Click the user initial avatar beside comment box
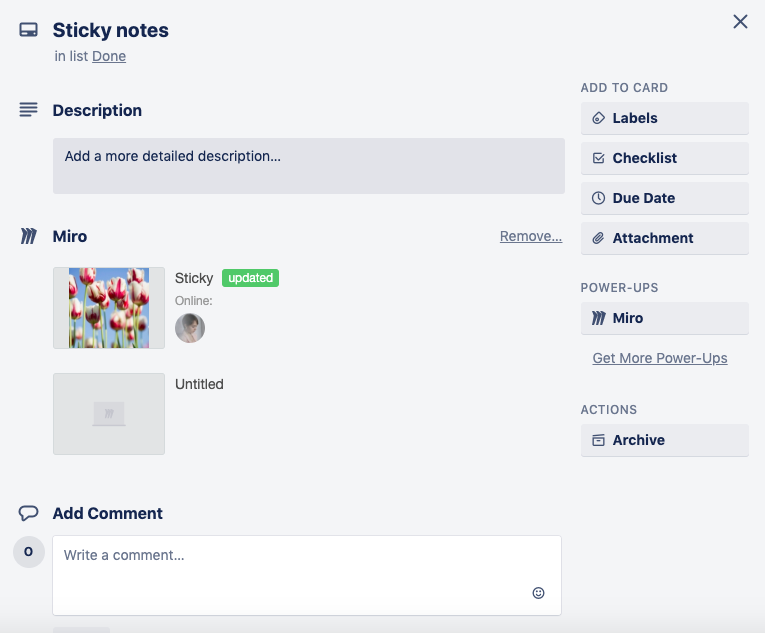 (28, 552)
